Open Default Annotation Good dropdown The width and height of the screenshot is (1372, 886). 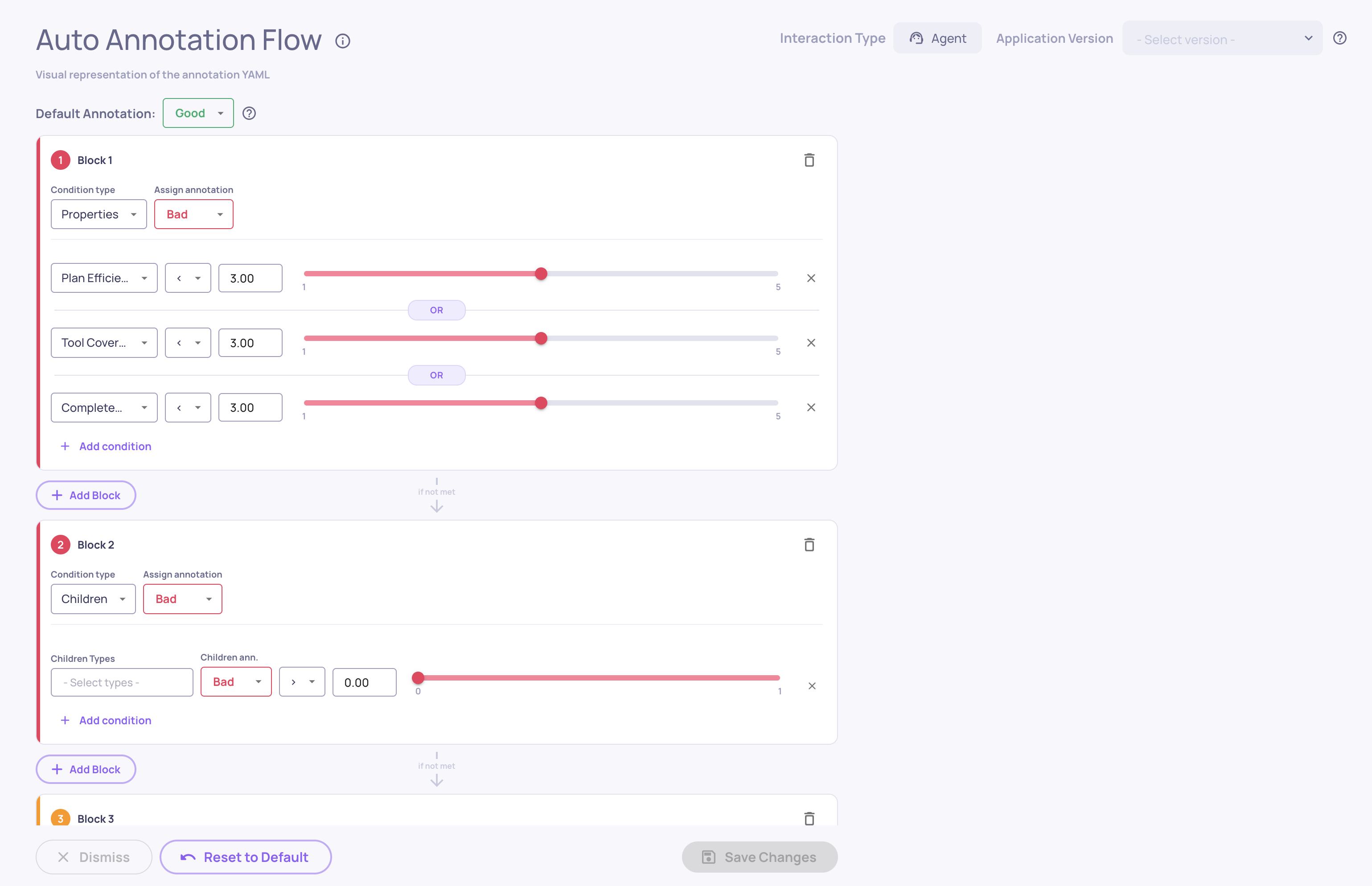coord(198,113)
